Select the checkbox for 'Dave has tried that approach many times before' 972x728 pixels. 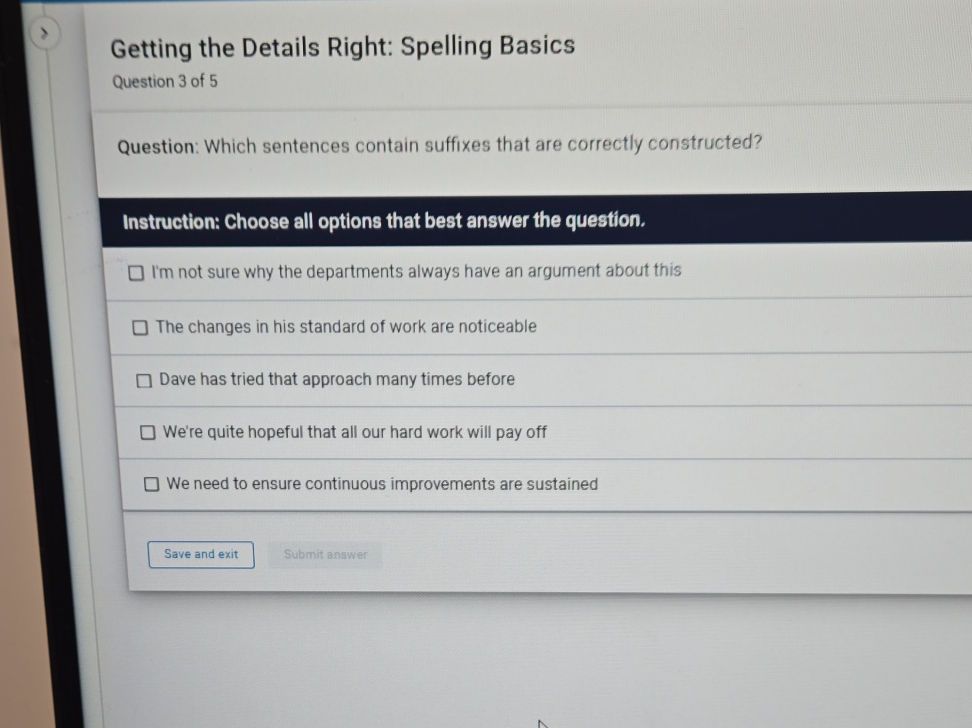click(144, 379)
